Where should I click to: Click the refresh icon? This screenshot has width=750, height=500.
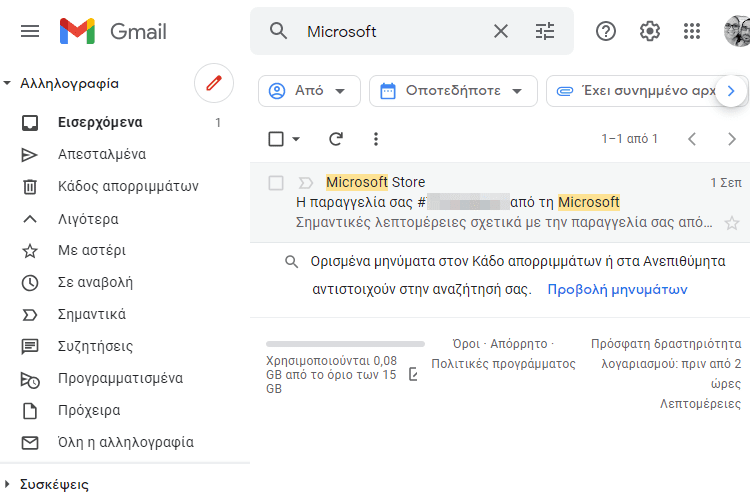(336, 139)
